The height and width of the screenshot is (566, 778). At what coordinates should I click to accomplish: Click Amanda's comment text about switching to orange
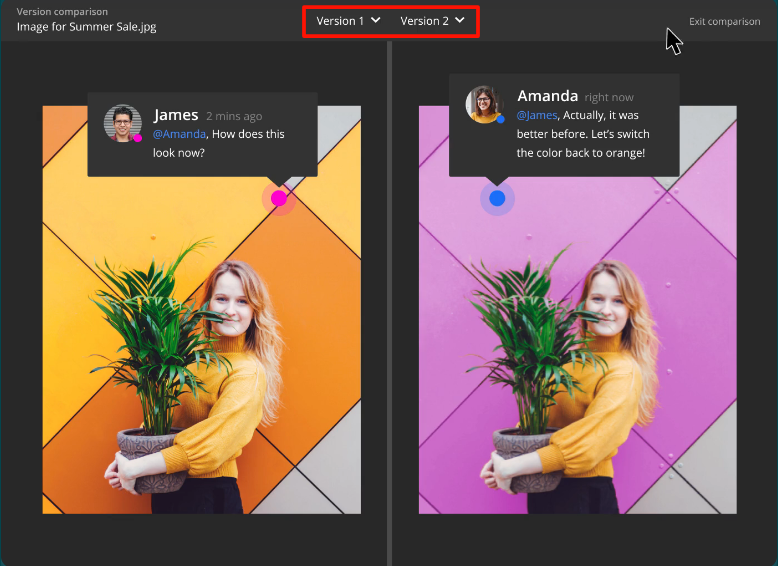pyautogui.click(x=581, y=135)
